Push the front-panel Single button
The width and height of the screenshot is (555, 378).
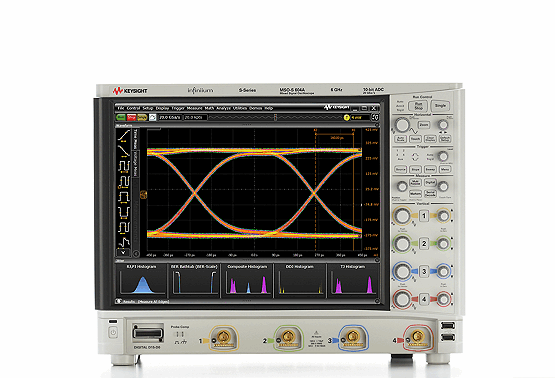[x=440, y=105]
